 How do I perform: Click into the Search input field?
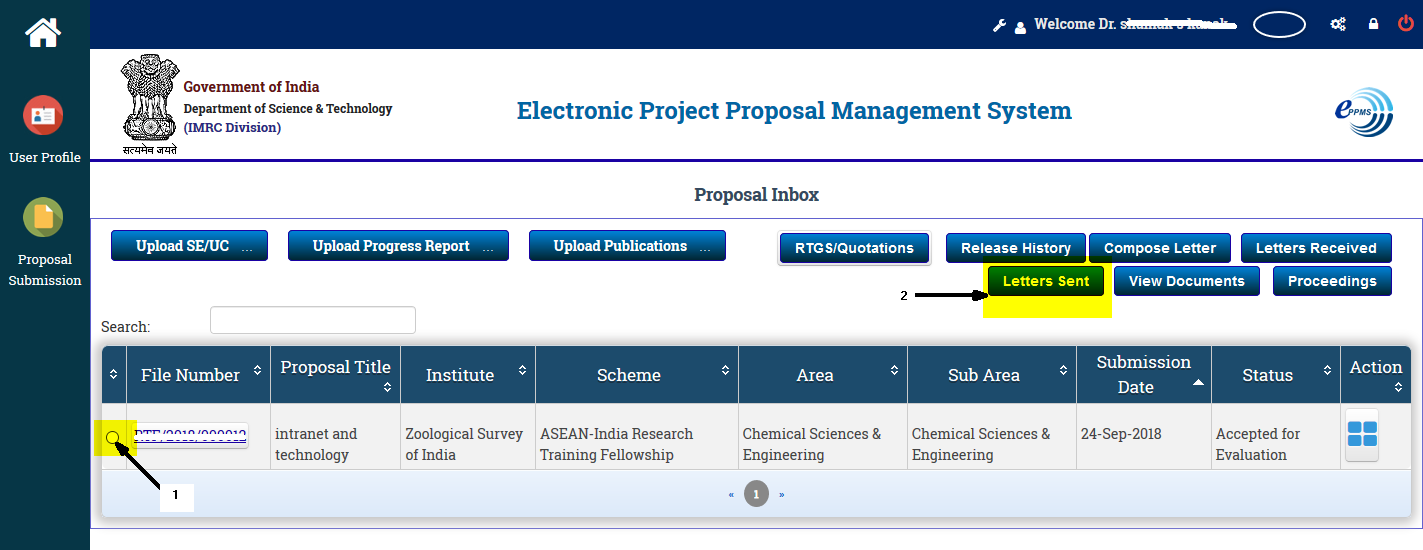(312, 320)
